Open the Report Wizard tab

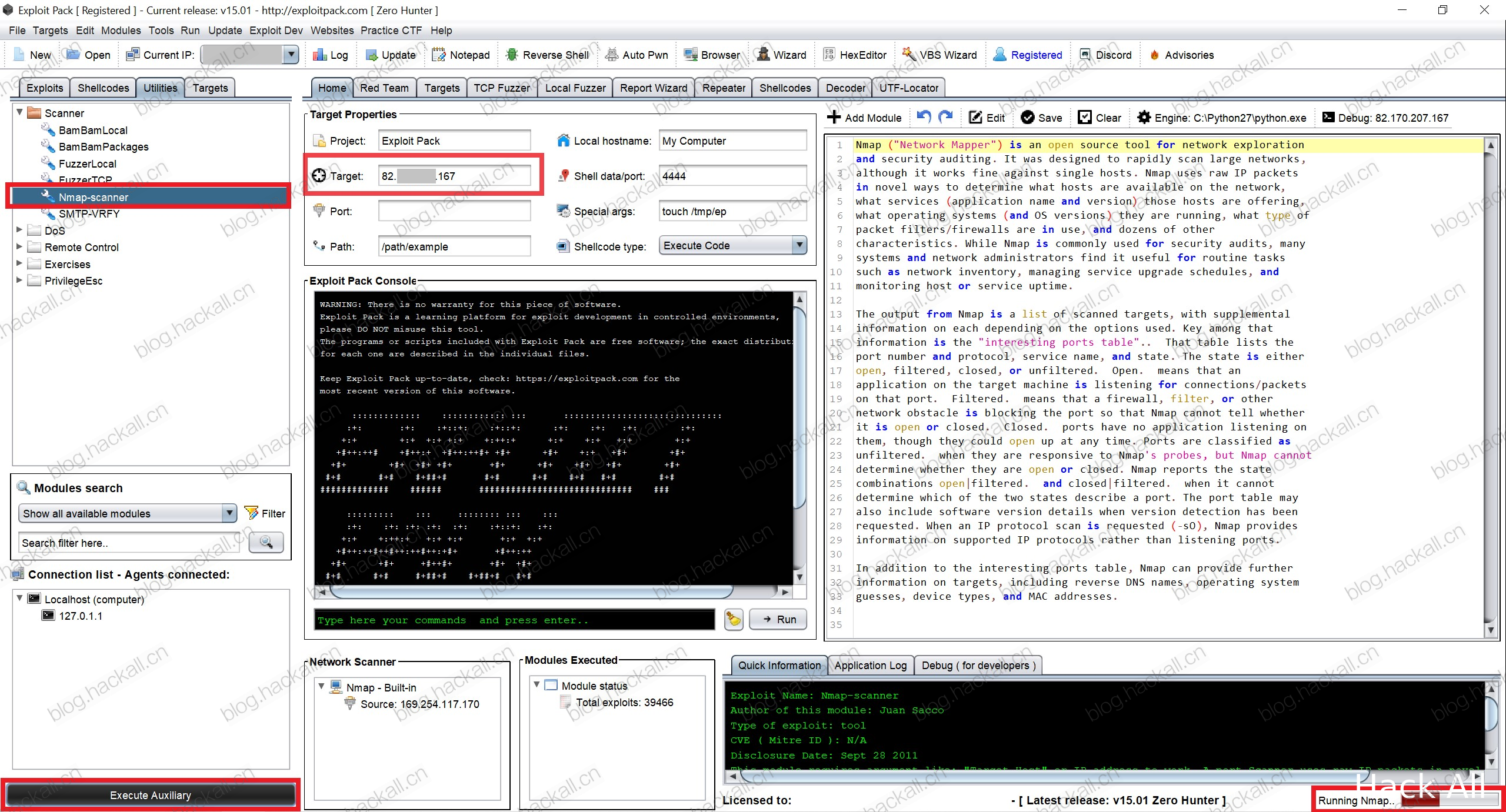(654, 88)
